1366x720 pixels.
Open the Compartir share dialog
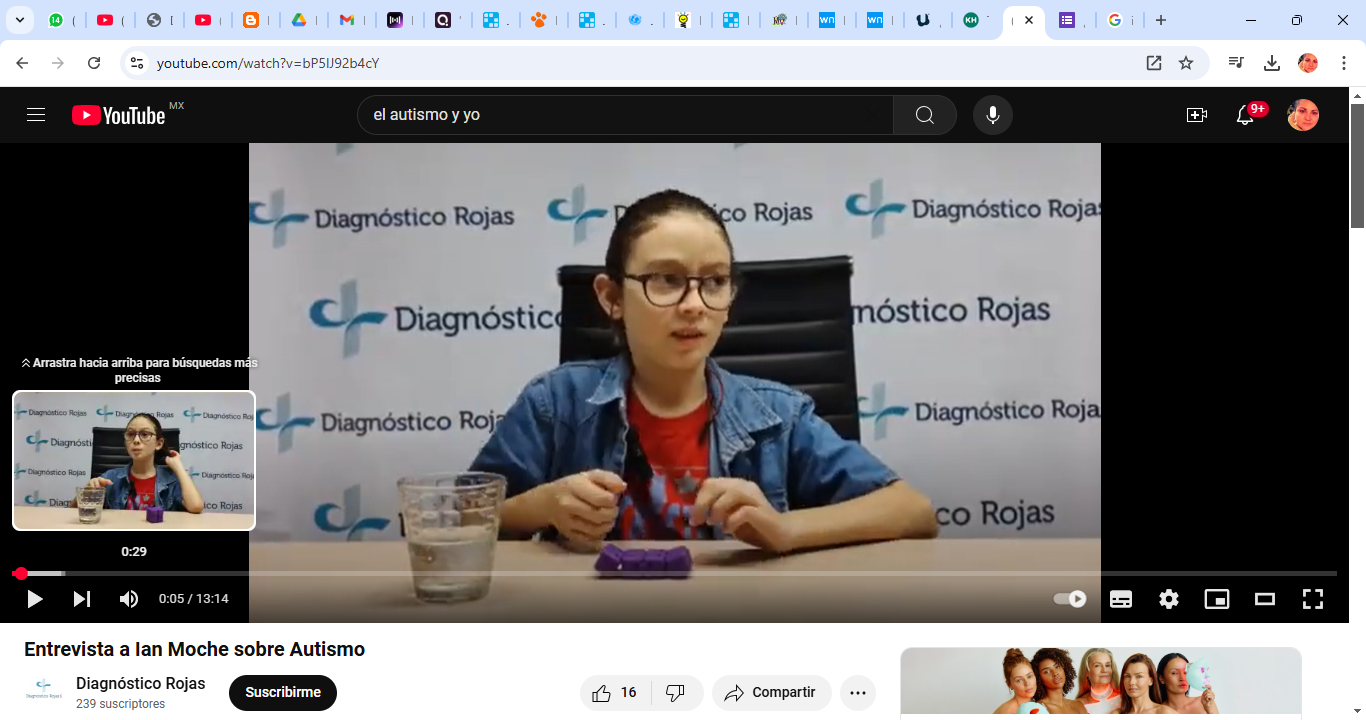tap(771, 693)
